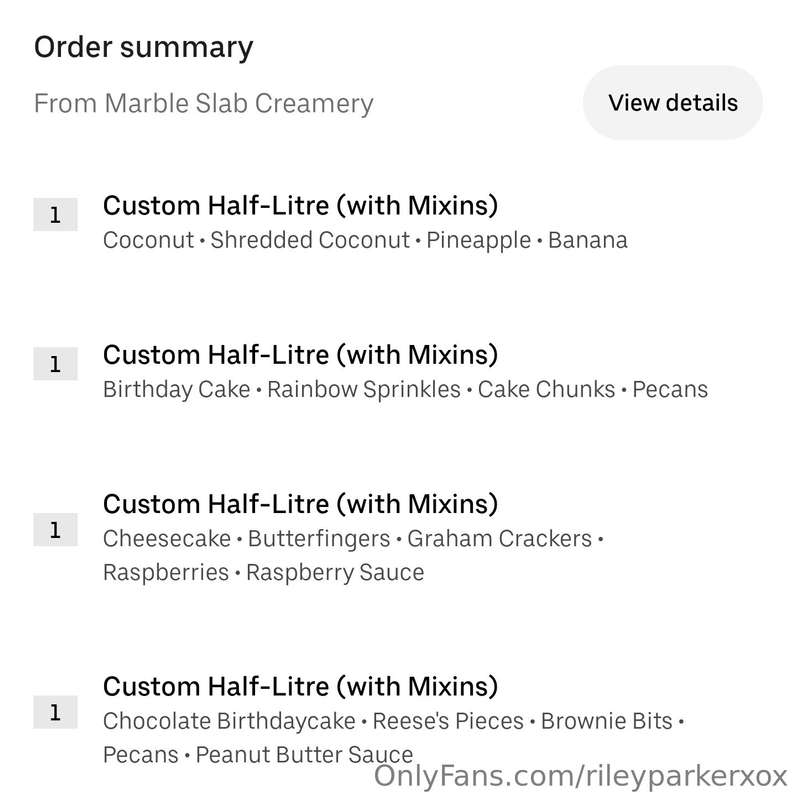The height and width of the screenshot is (800, 796).
Task: Click the Cheesecake, Butterfingers, Graham Crackers line
Action: pos(353,539)
